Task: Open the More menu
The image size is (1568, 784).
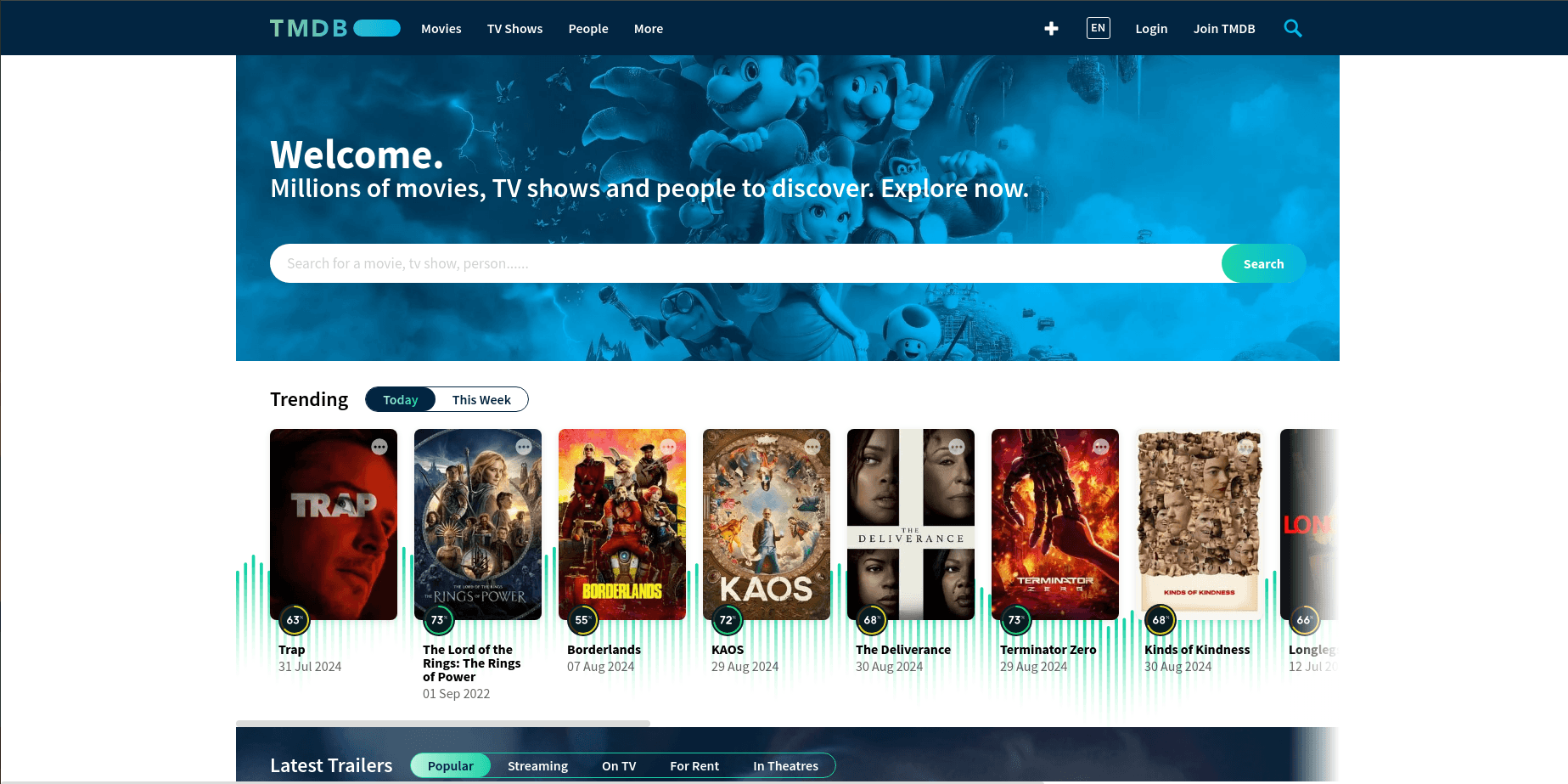Action: click(649, 29)
